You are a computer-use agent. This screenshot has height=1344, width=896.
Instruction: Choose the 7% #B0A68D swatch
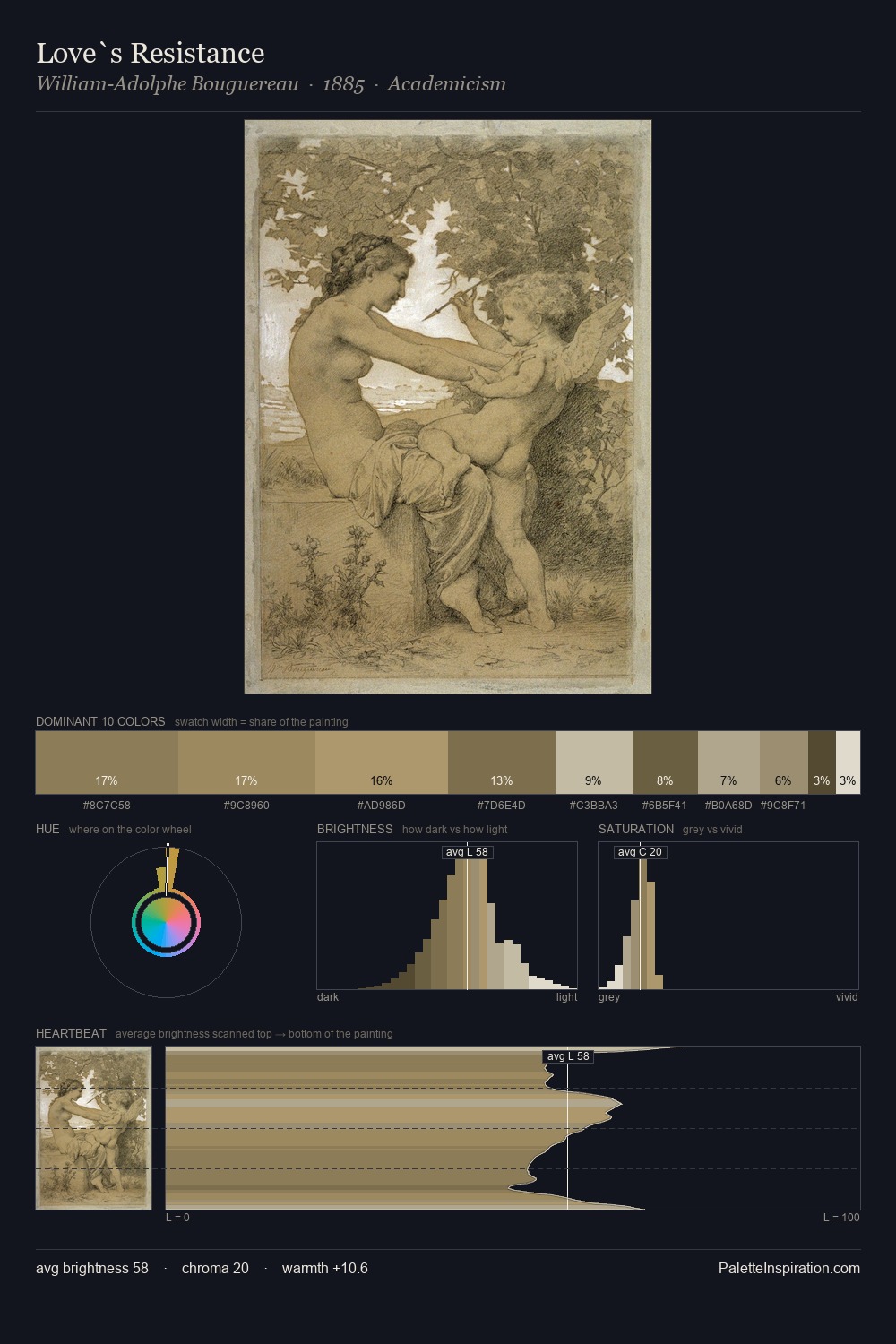[x=728, y=762]
